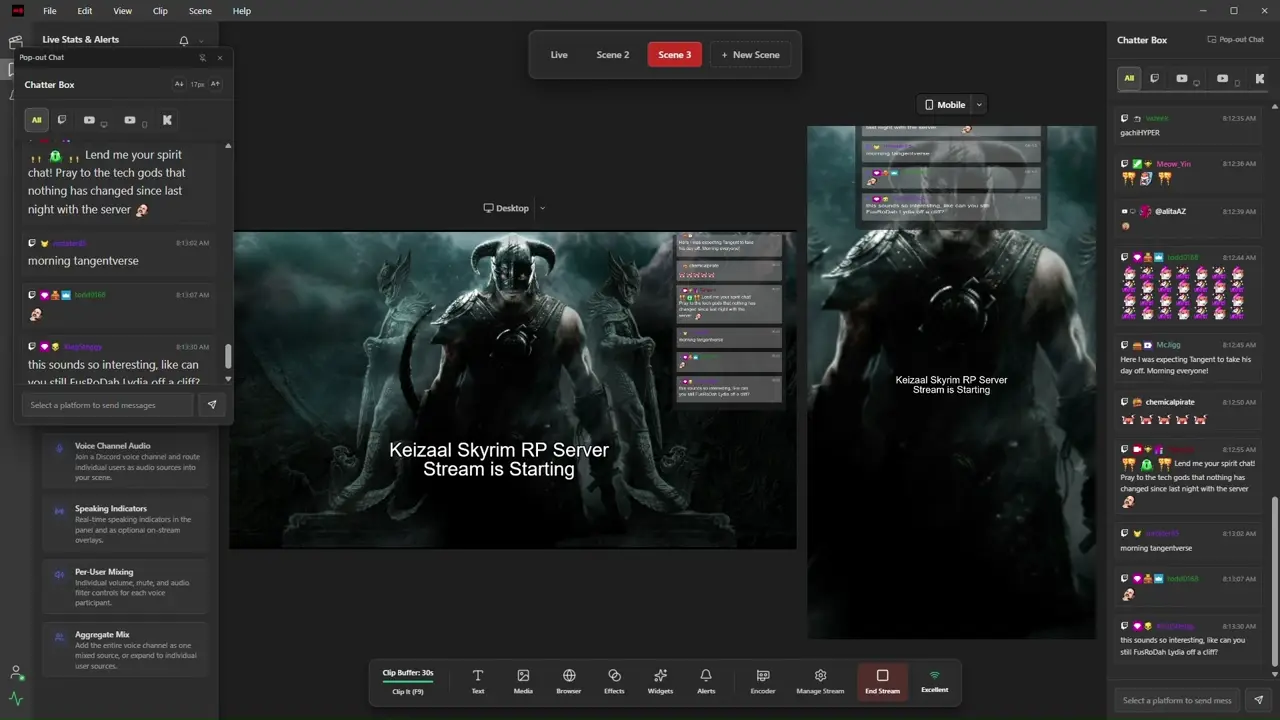Viewport: 1280px width, 720px height.
Task: Click the End Stream button
Action: 883,681
